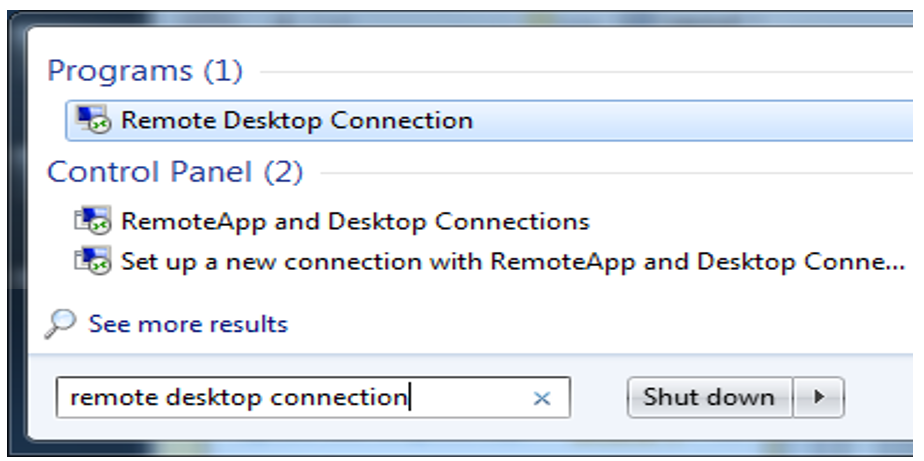Click the '(2)' count beside Control Panel
Screen dimensions: 924x461
coord(283,172)
